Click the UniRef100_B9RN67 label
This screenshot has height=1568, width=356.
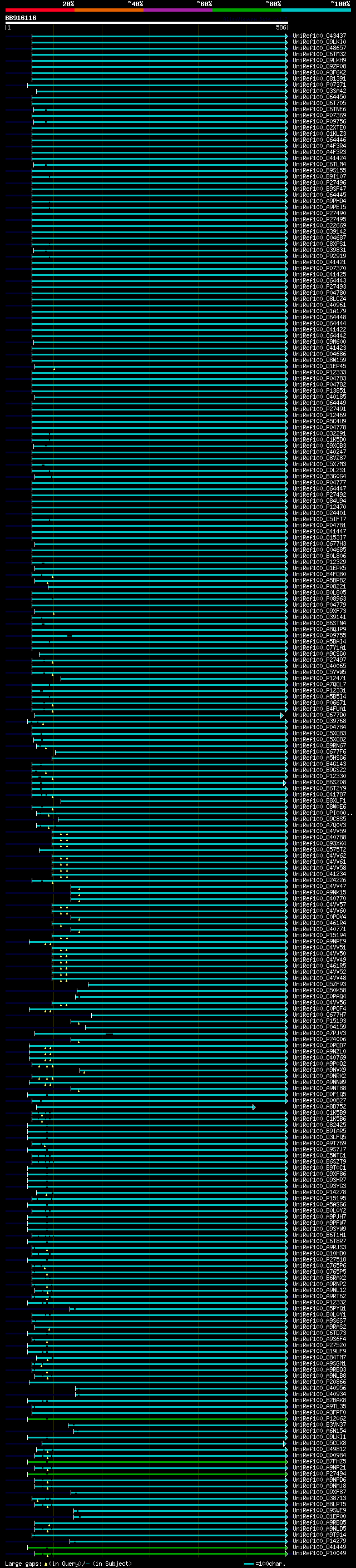tap(319, 746)
